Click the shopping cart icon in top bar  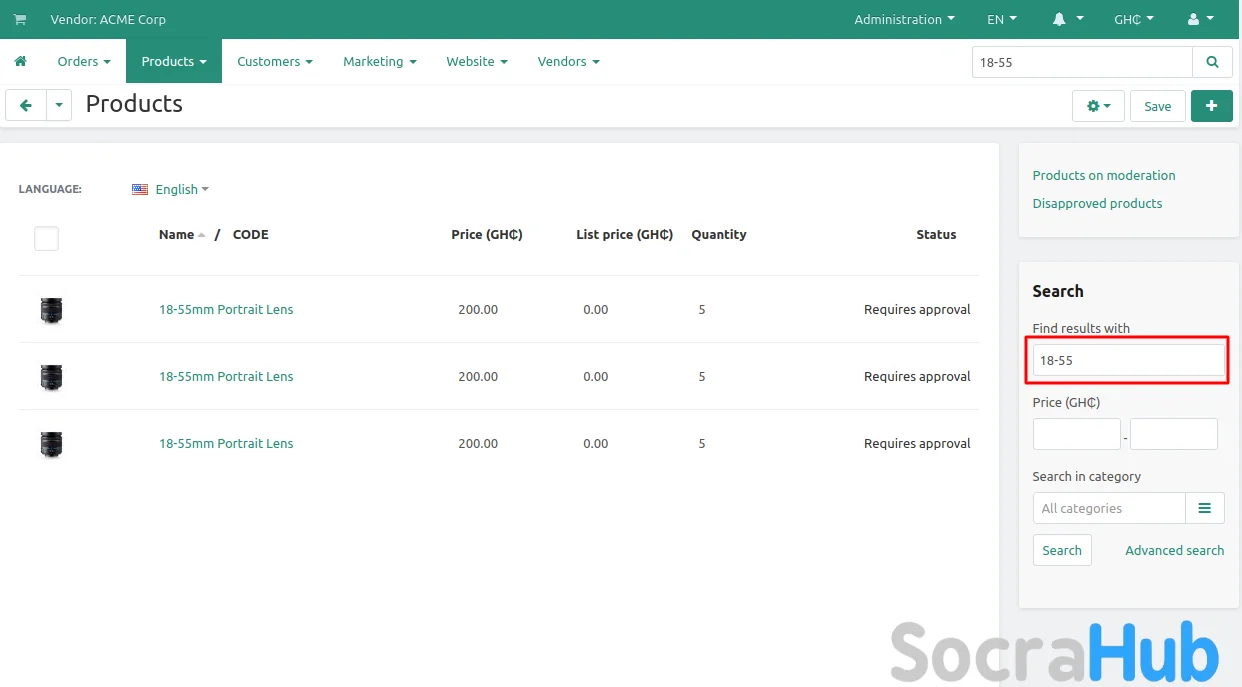pos(20,19)
